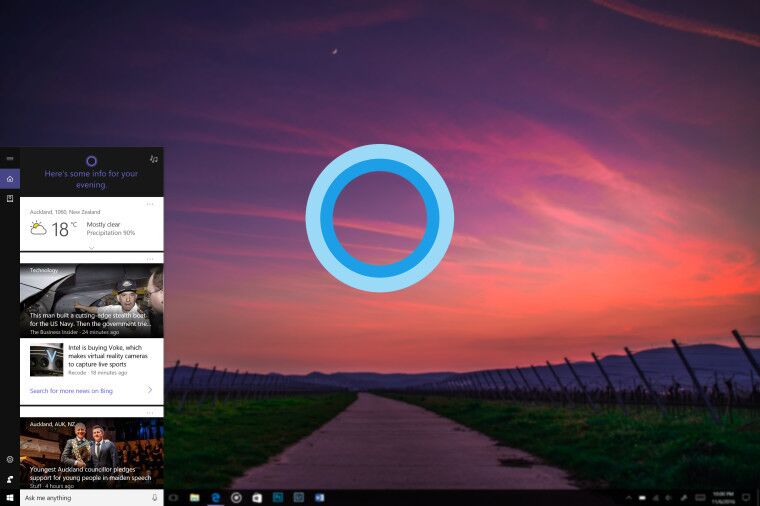Show hidden system tray icons

[628, 497]
